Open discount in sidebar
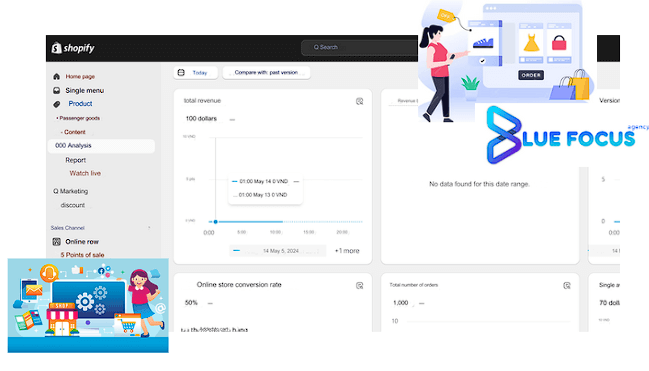 click(72, 205)
